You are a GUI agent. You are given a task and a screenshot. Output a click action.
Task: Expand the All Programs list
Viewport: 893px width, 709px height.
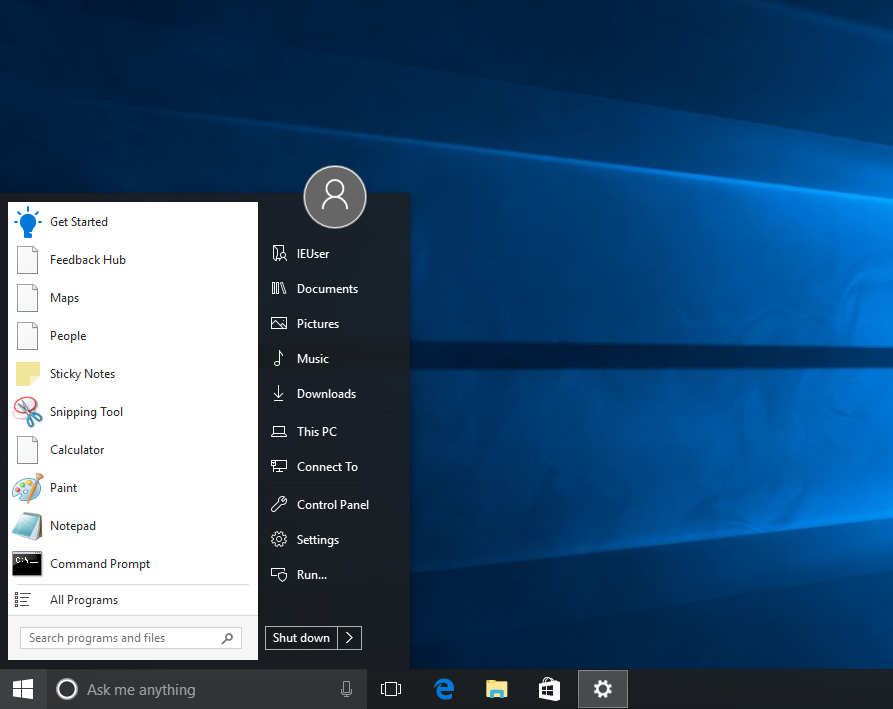point(84,600)
